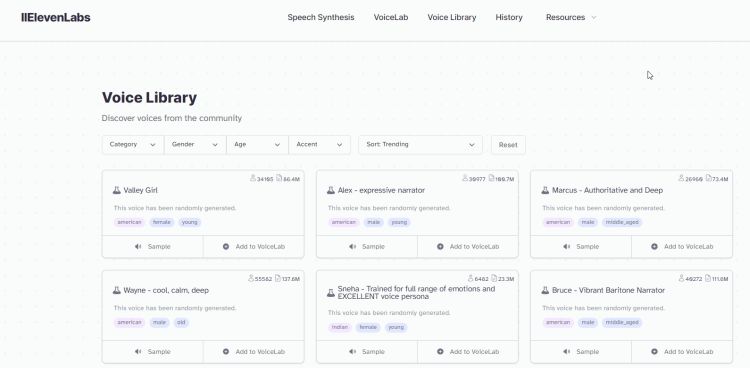Viewport: 750px width, 368px height.
Task: Add Bruce voice to VoiceLab
Action: click(682, 352)
